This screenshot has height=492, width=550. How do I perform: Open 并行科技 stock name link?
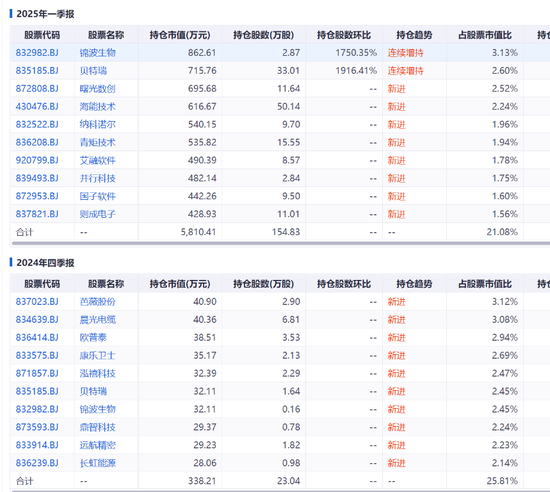[98, 178]
